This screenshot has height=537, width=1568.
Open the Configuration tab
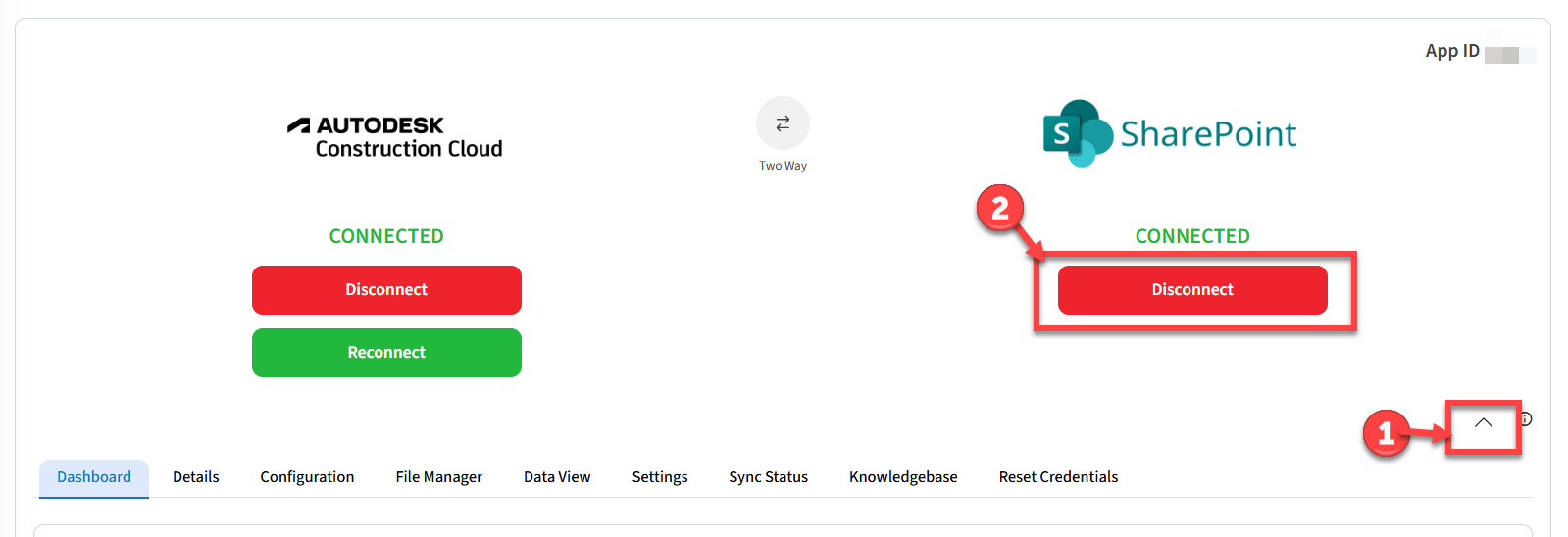(307, 477)
